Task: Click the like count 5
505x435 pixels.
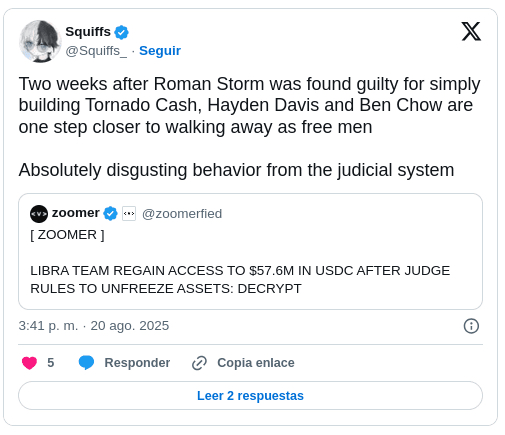Action: (x=51, y=363)
